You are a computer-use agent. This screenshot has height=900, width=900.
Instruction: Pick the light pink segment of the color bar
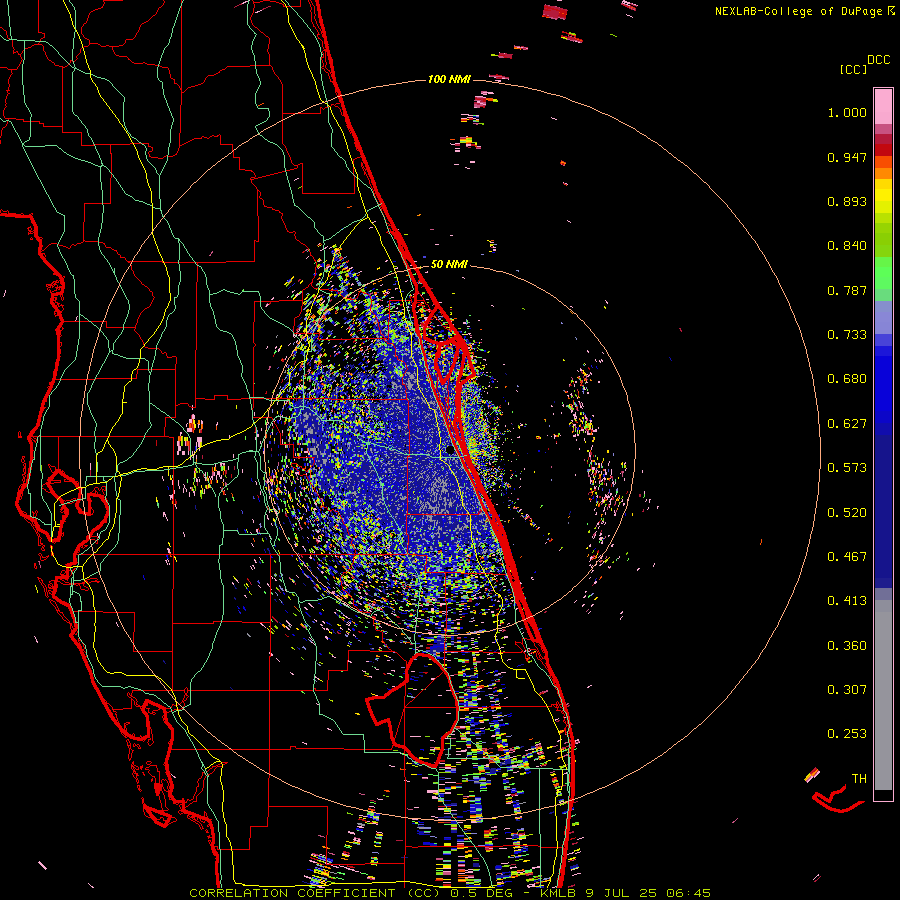click(883, 106)
